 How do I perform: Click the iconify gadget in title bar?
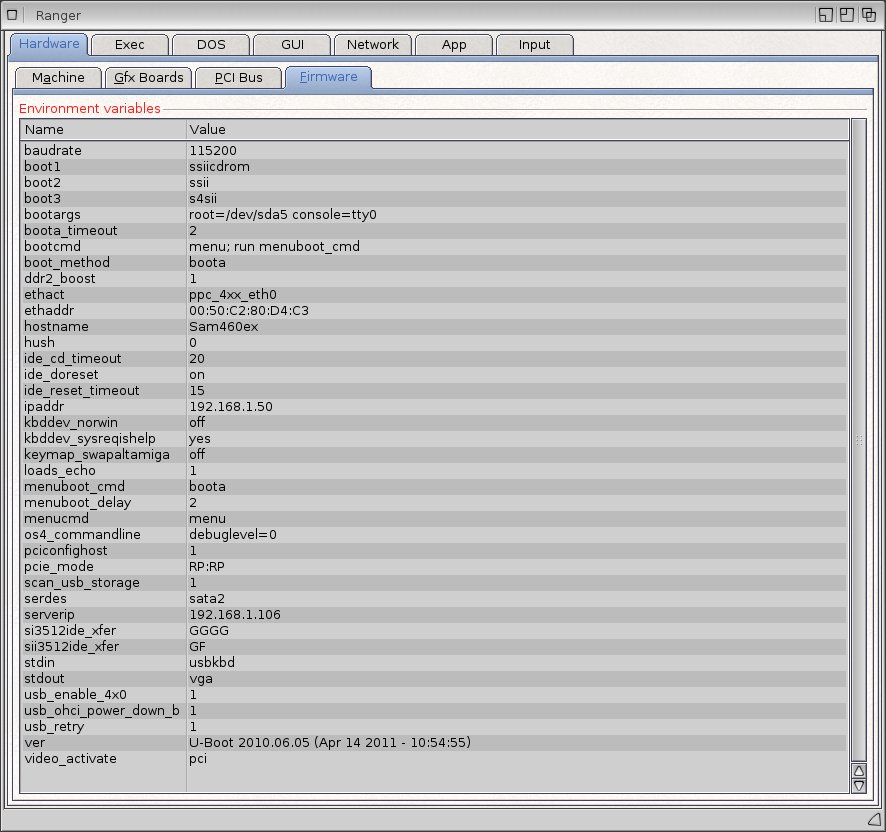coord(826,15)
